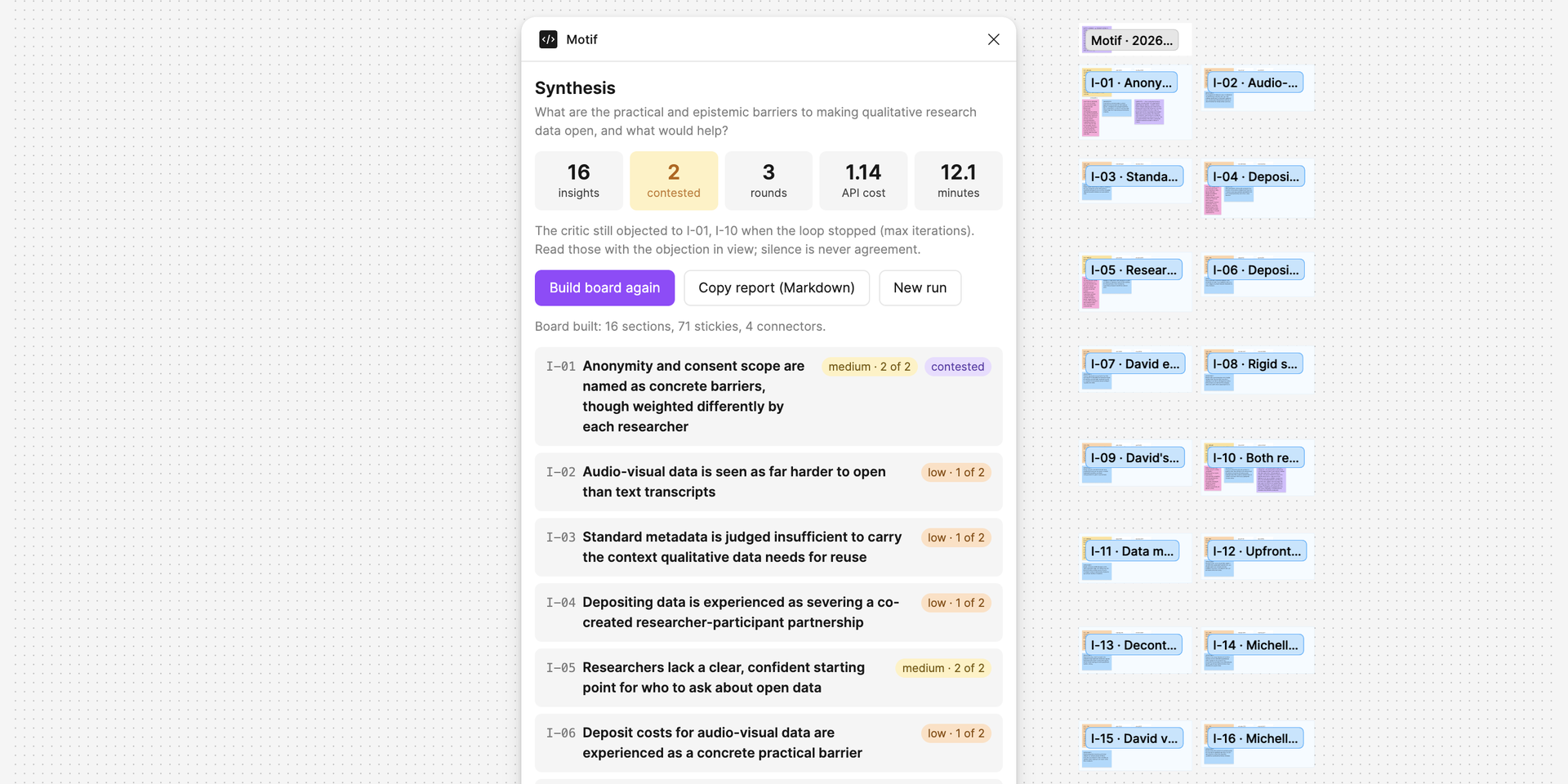Image resolution: width=1568 pixels, height=784 pixels.
Task: Select board section I-12 · Upfront...
Action: tap(1257, 551)
